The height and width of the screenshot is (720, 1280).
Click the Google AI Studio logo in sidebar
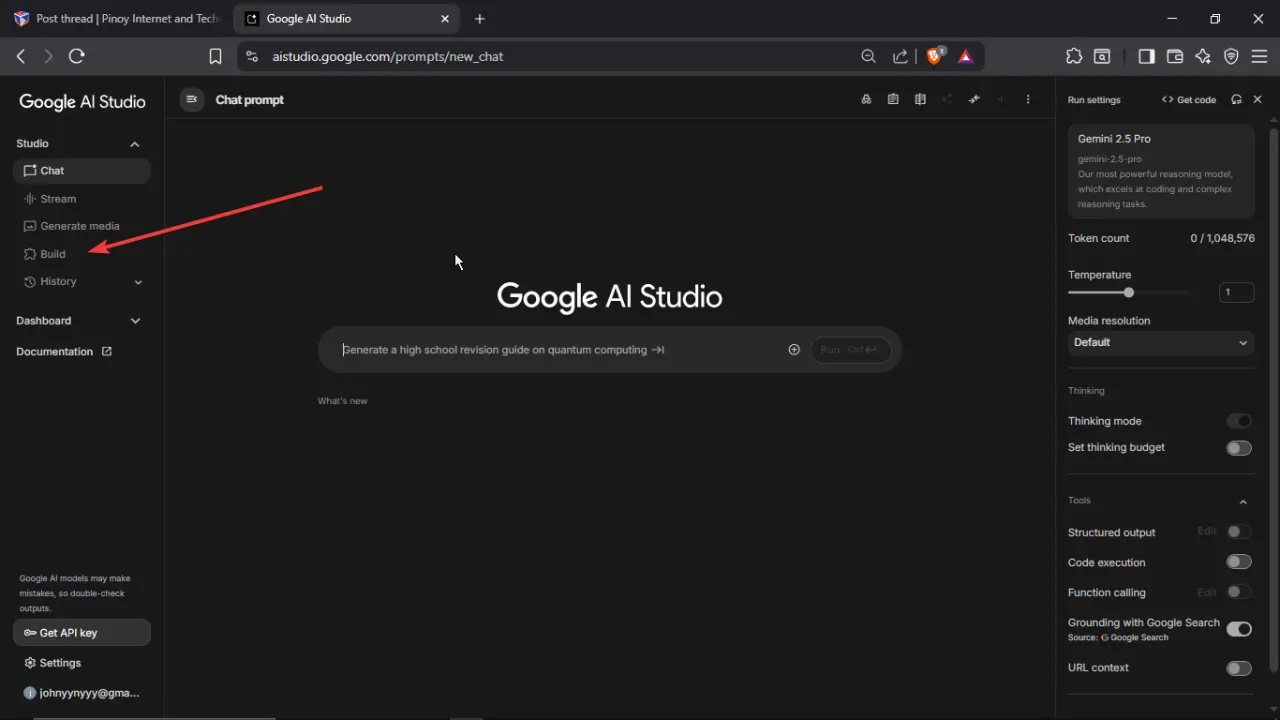[x=83, y=102]
